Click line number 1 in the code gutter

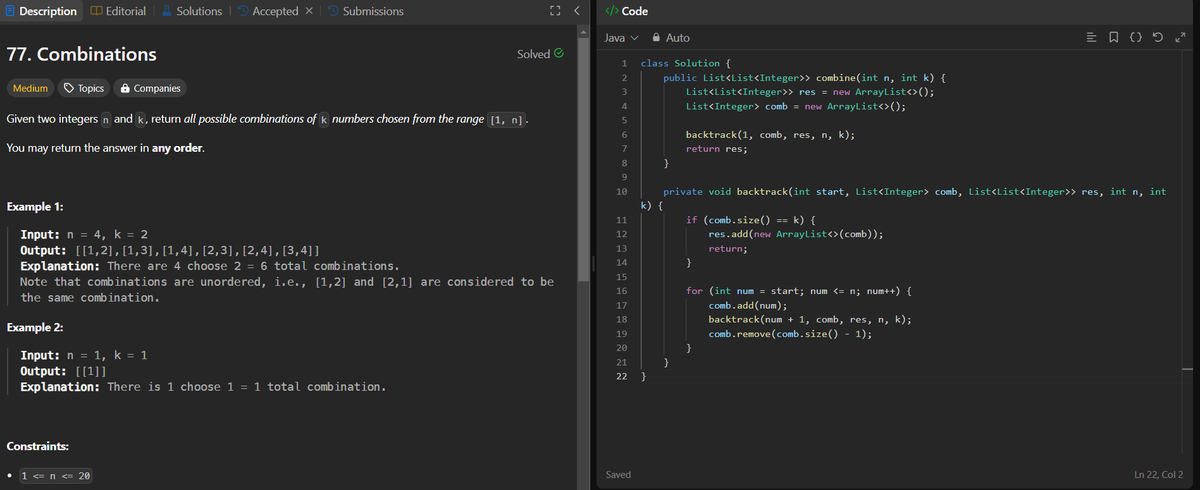pyautogui.click(x=622, y=63)
